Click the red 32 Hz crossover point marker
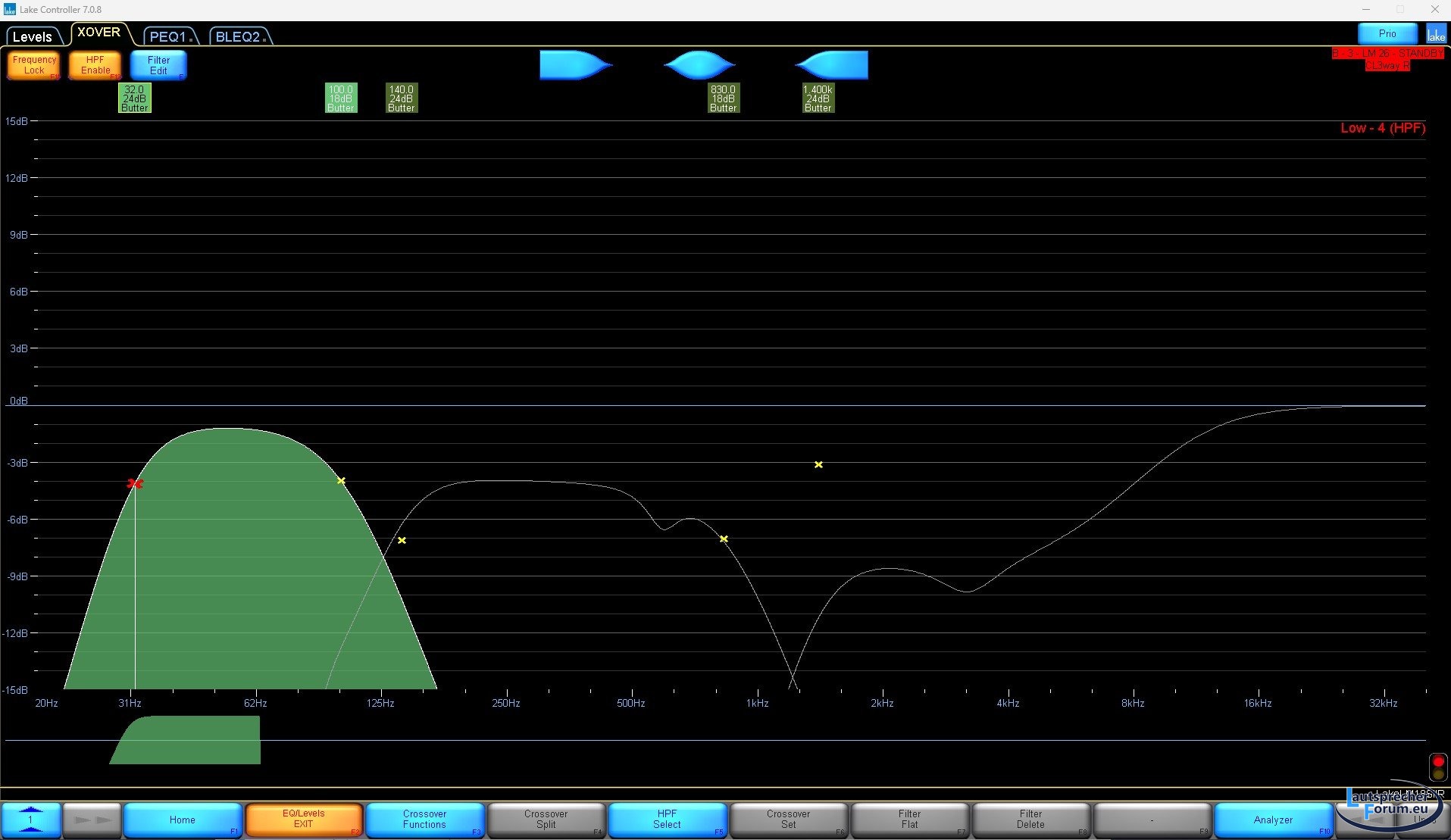The height and width of the screenshot is (840, 1451). (135, 483)
